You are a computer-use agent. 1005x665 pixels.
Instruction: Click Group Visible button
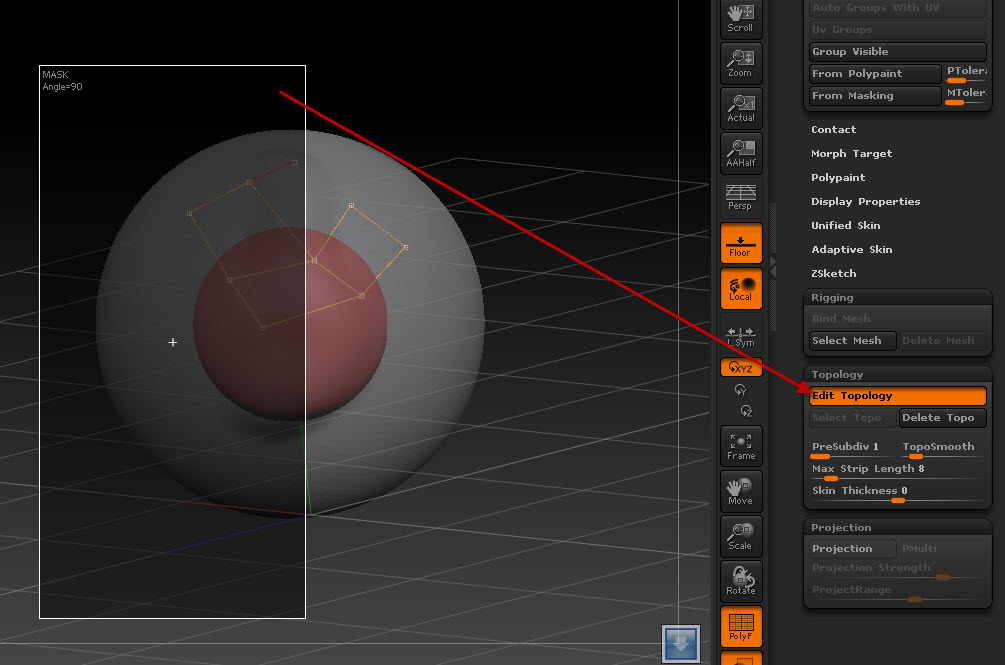897,52
